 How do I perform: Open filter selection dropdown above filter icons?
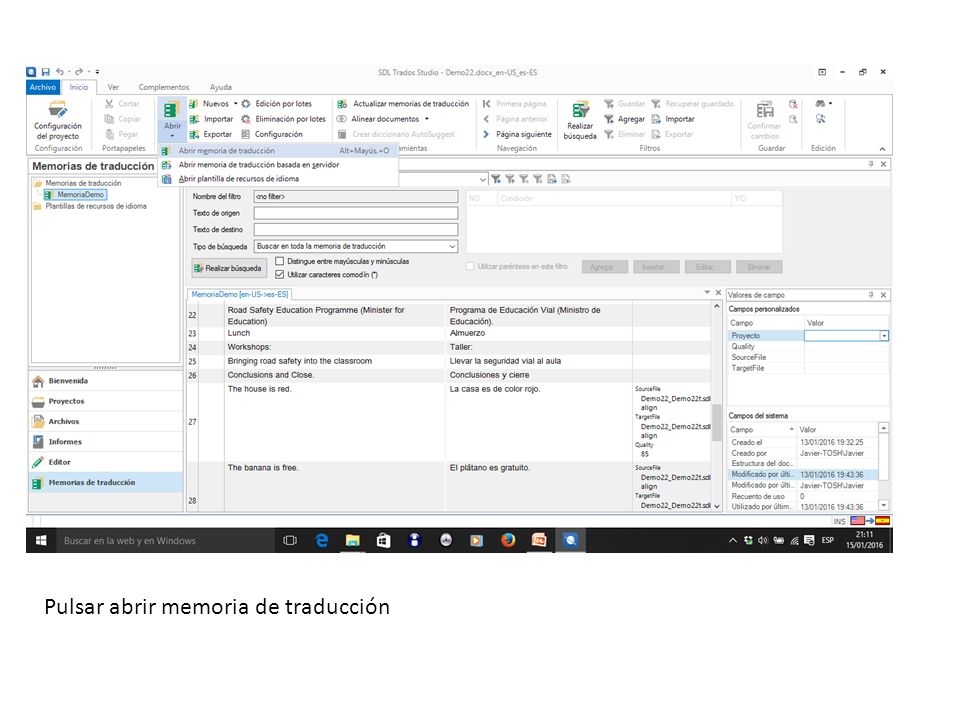[x=483, y=179]
